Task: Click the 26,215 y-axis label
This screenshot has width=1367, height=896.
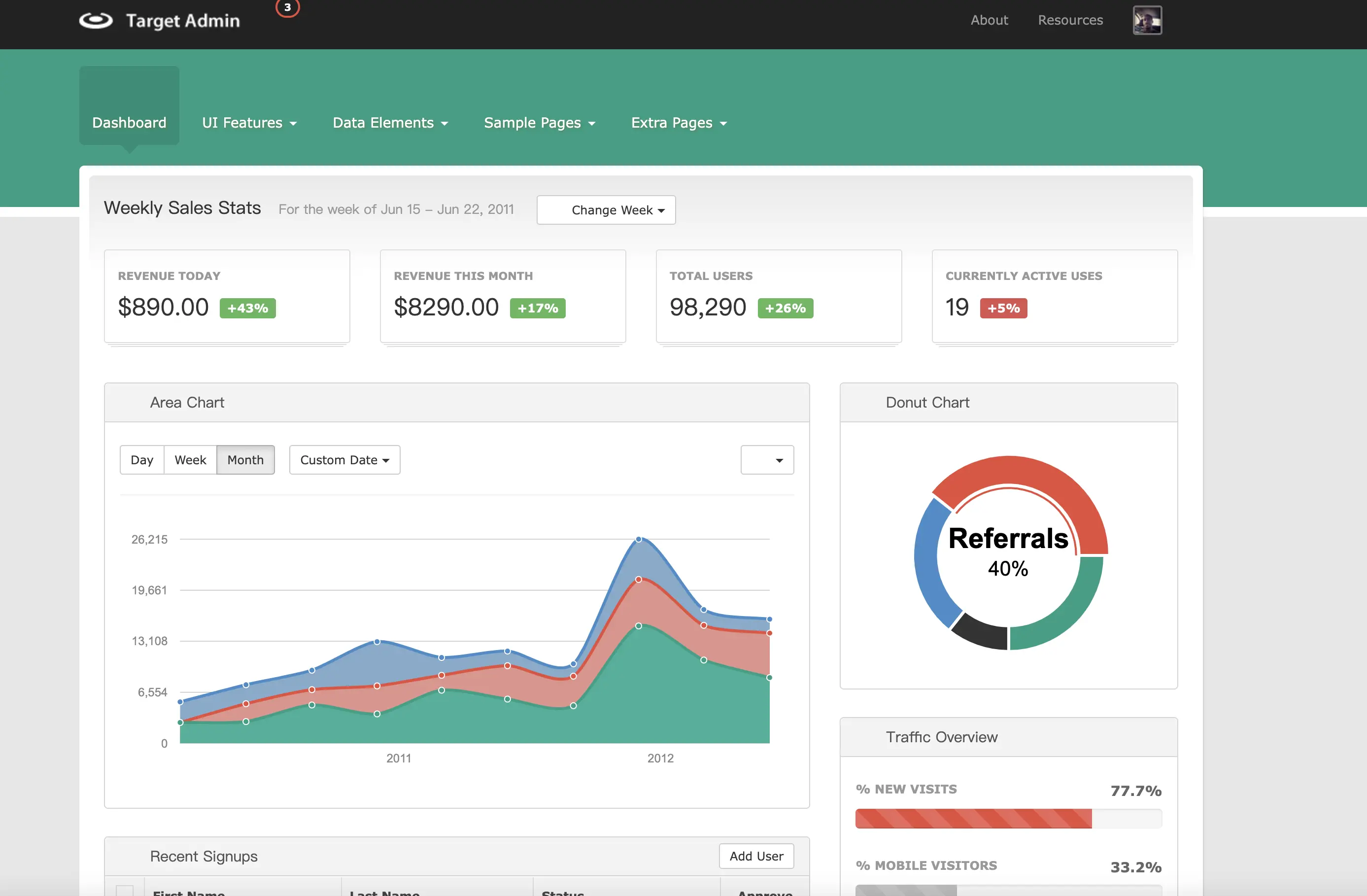Action: coord(149,539)
